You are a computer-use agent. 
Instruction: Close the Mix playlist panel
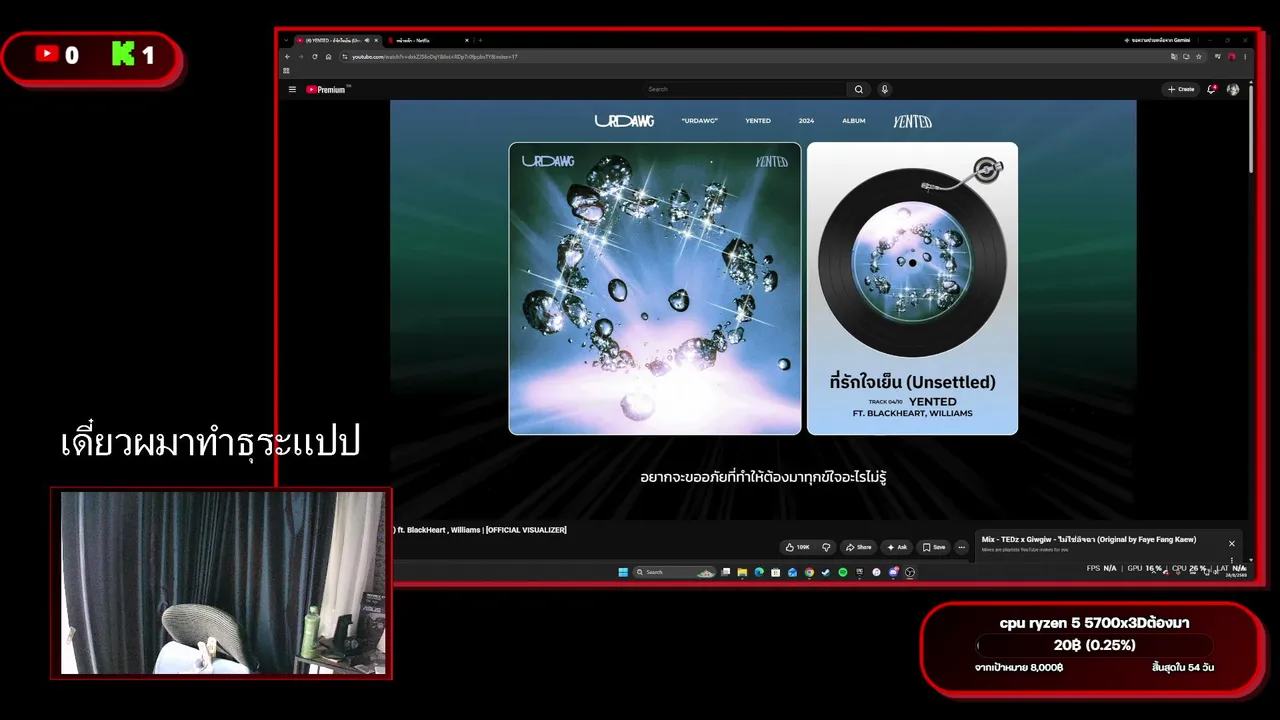[x=1232, y=544]
